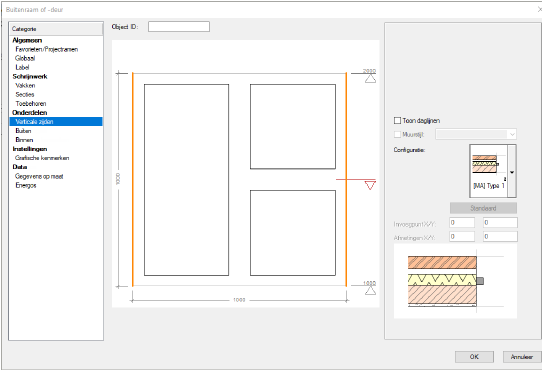Open the Muurstijl dropdown list

[x=476, y=134]
